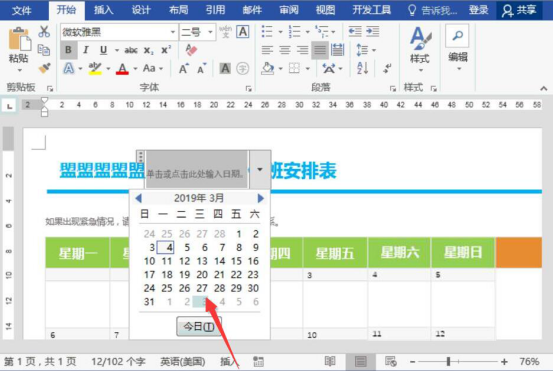The image size is (554, 372).
Task: Toggle Italic formatting
Action: tap(86, 50)
